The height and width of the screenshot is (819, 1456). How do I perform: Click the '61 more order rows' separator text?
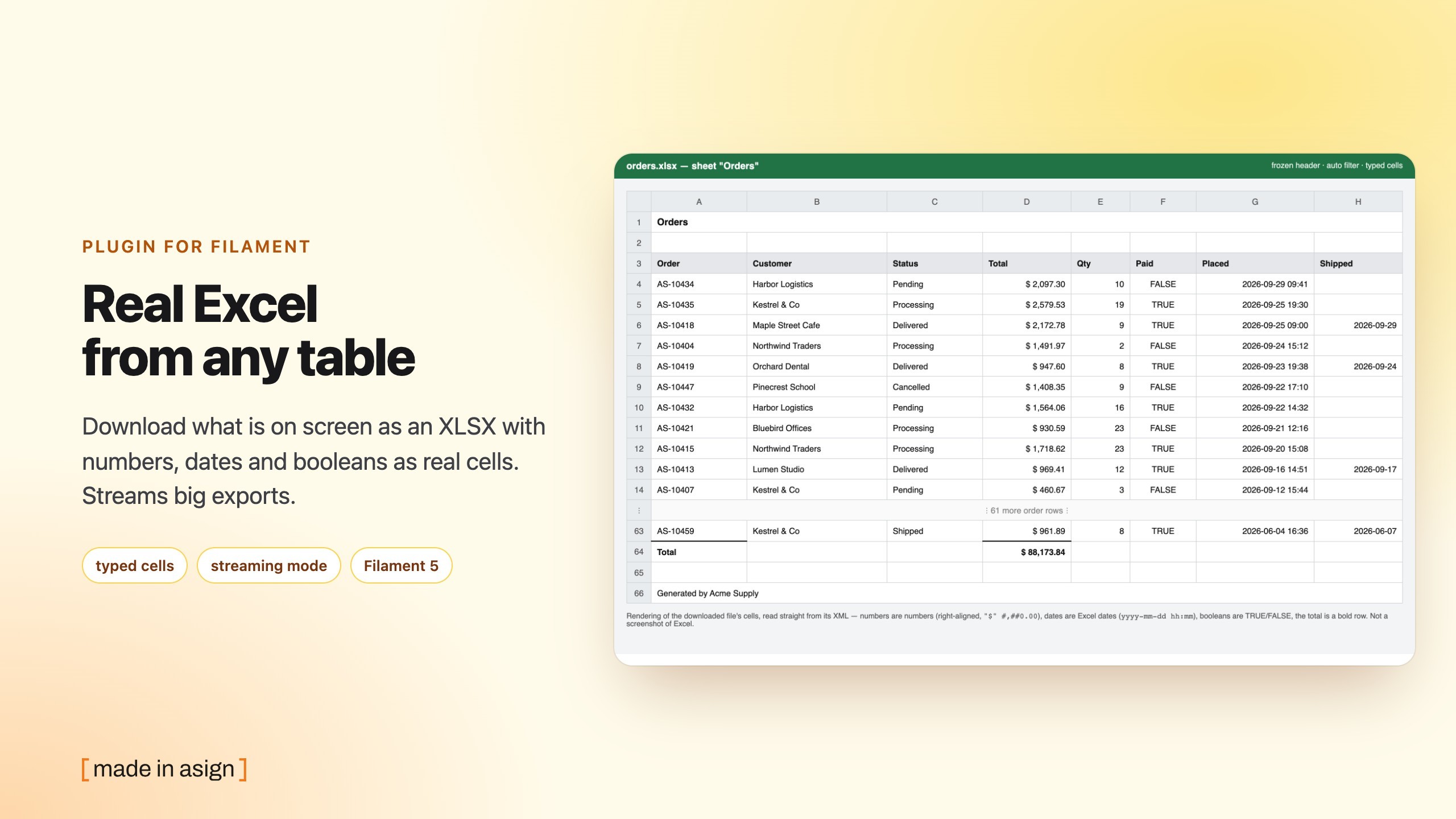pos(1026,510)
